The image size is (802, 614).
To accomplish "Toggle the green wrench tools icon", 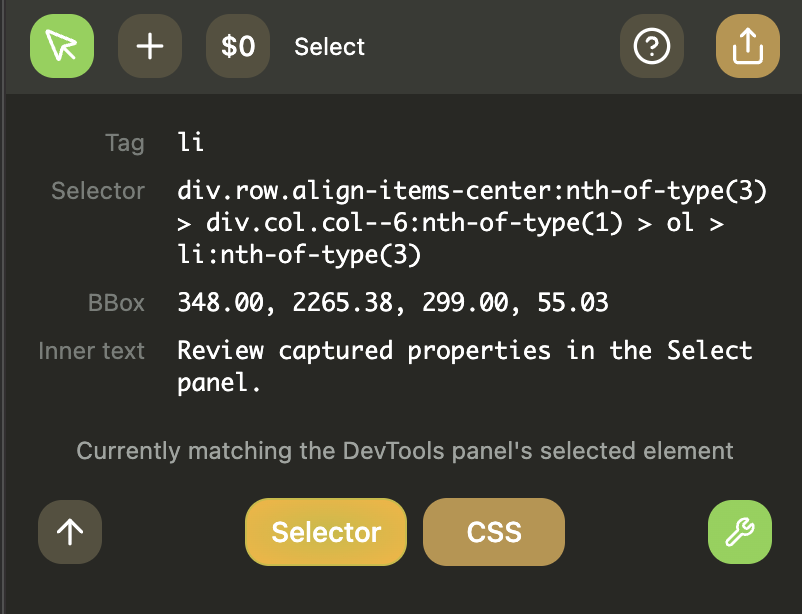I will click(x=739, y=531).
